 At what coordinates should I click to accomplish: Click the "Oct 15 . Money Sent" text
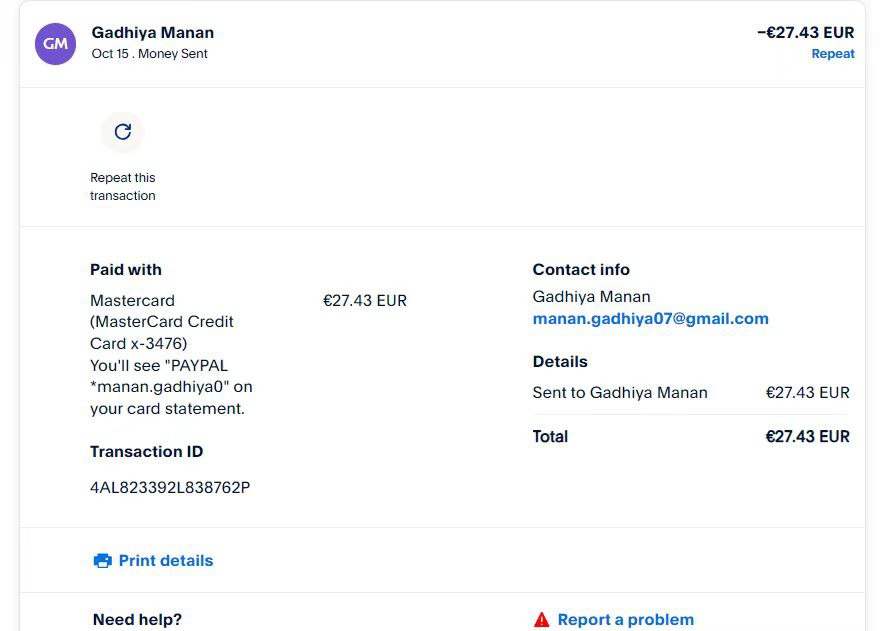[150, 54]
